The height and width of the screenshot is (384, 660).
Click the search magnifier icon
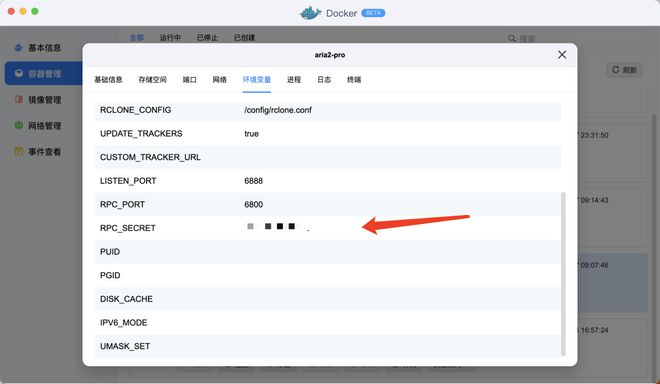pos(511,38)
